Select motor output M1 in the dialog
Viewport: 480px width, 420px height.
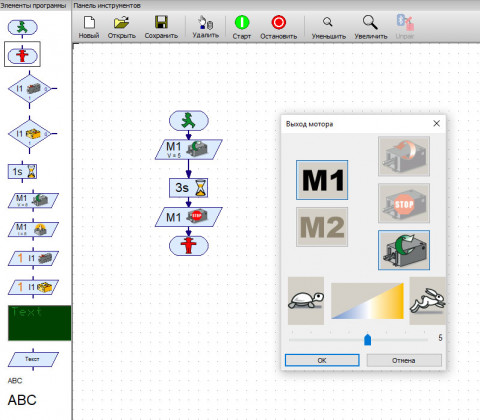(322, 180)
